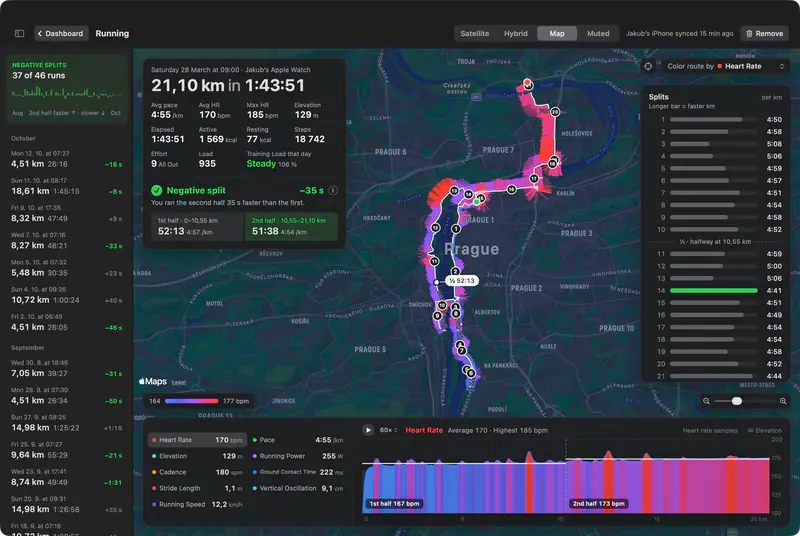Click kilometer marker 20 on the route

click(x=555, y=112)
